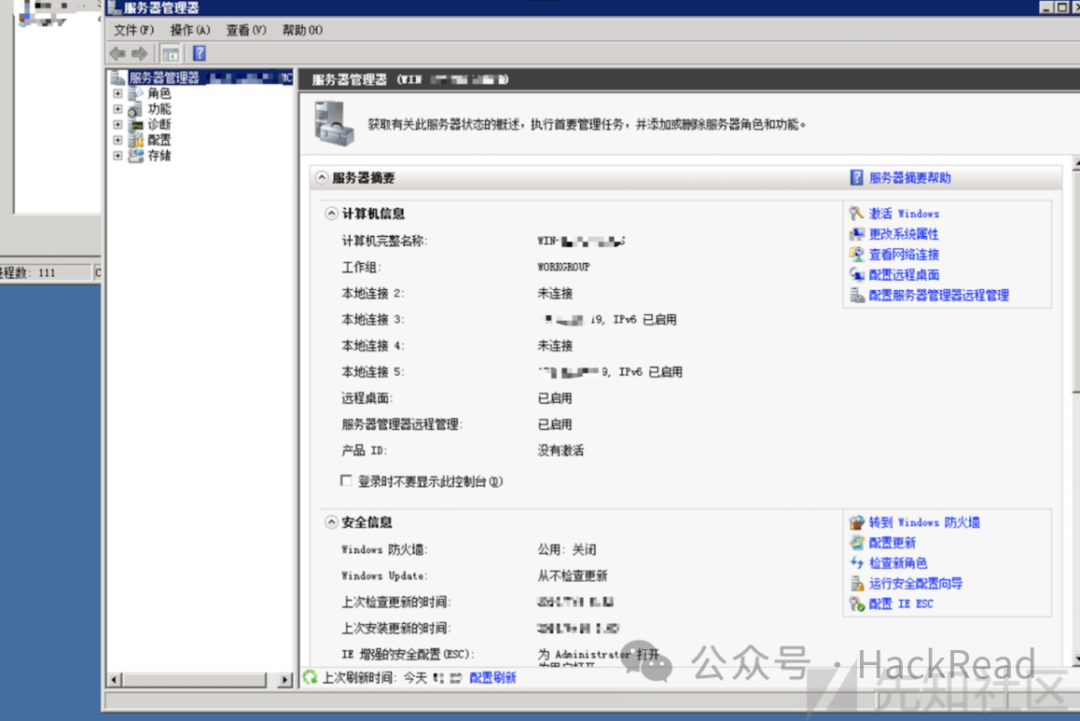This screenshot has height=721, width=1080.
Task: Click the 公用: 关闭 firewall value
Action: 567,550
